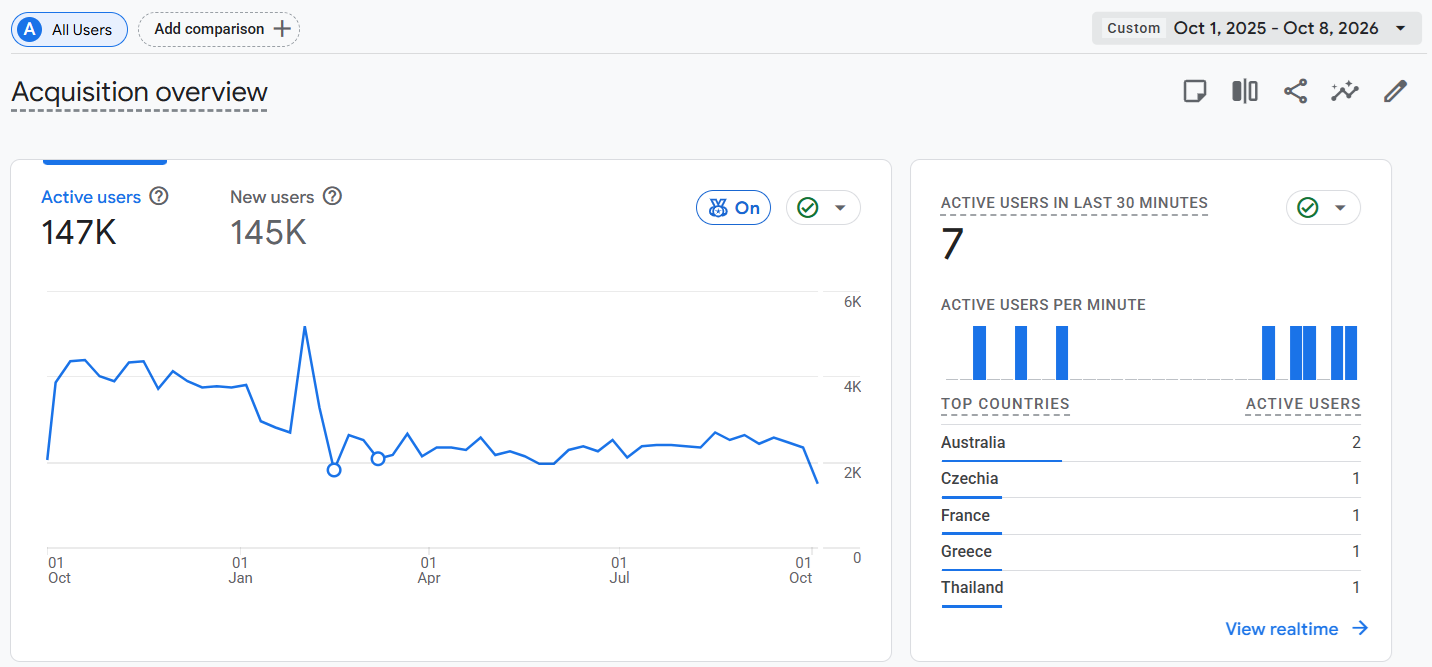Screen dimensions: 1432x667
Task: Click the arrow icon beside View realtime
Action: (1360, 628)
